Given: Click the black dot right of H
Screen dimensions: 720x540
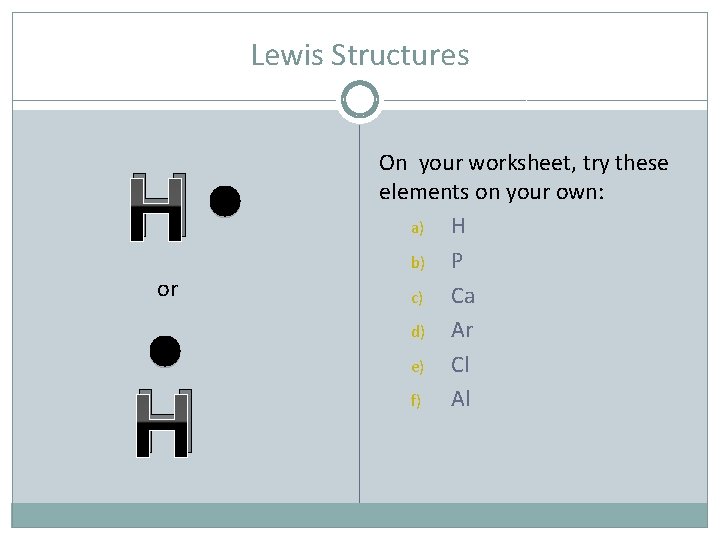Looking at the screenshot, I should [225, 201].
